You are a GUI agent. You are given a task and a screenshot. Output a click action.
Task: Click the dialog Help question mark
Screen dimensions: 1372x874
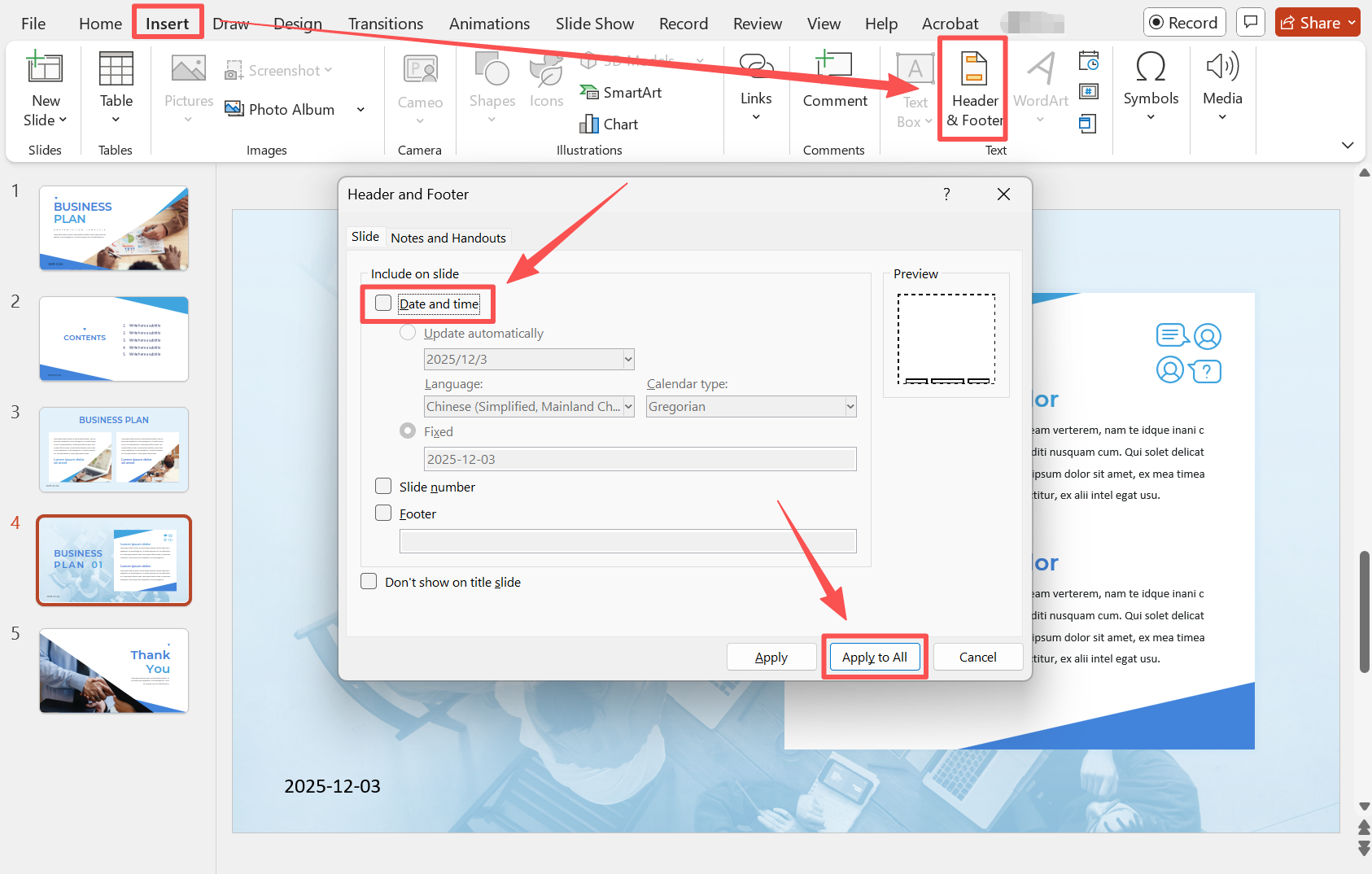946,194
